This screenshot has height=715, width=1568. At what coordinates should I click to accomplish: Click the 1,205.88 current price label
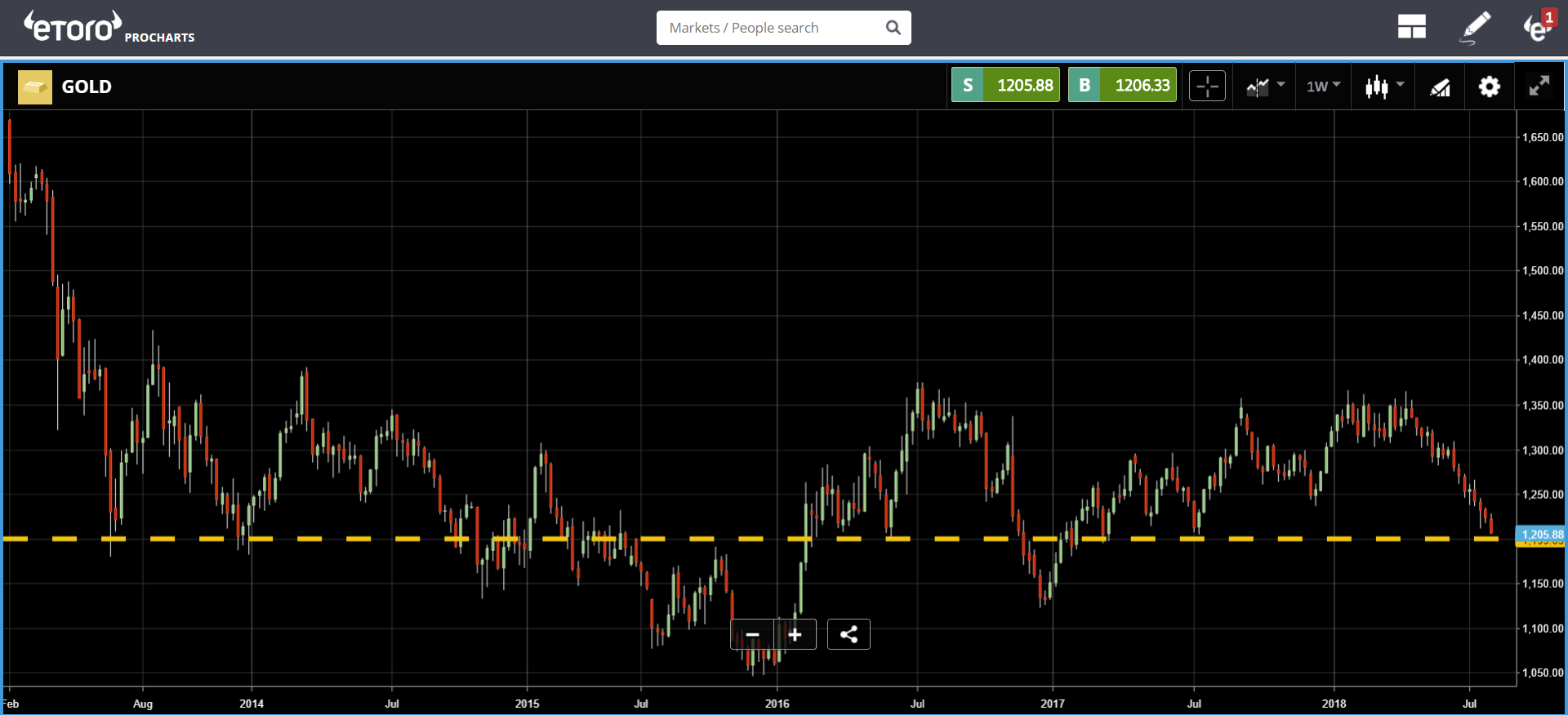point(1541,535)
